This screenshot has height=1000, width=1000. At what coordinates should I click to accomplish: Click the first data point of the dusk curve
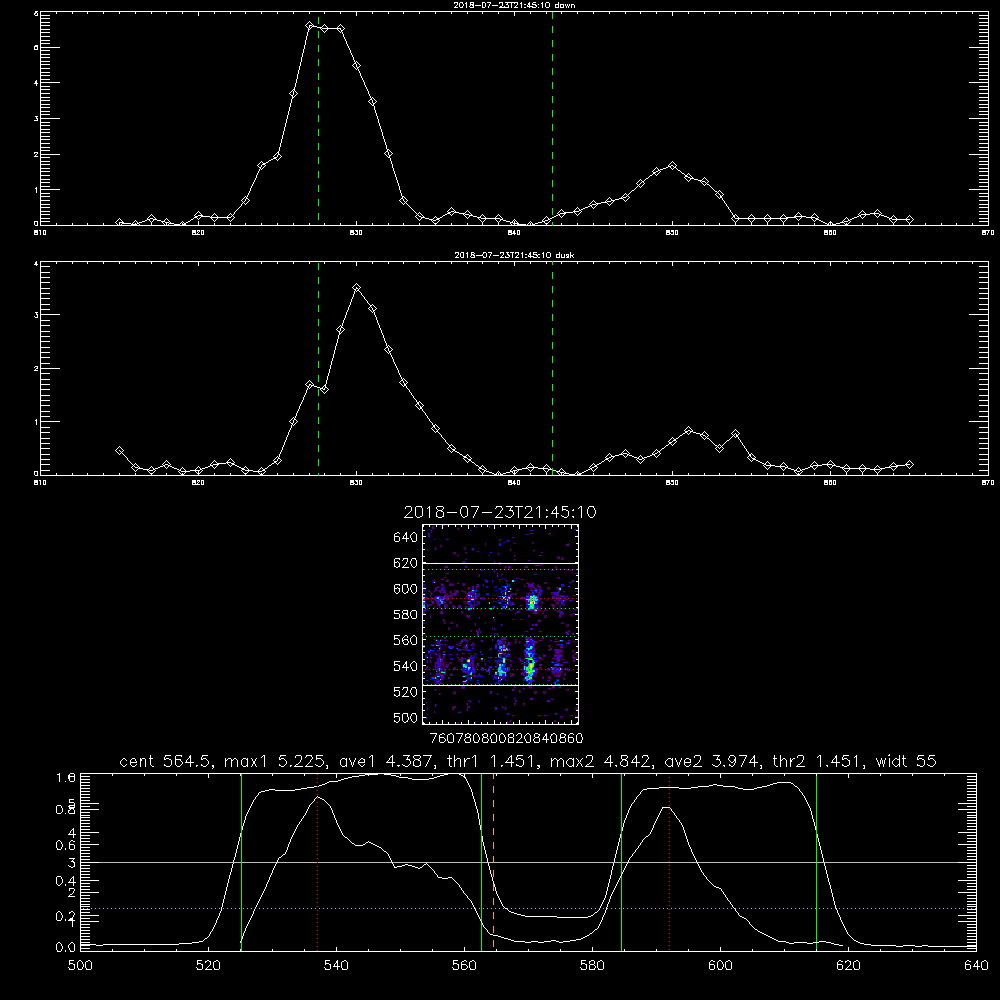(x=119, y=450)
